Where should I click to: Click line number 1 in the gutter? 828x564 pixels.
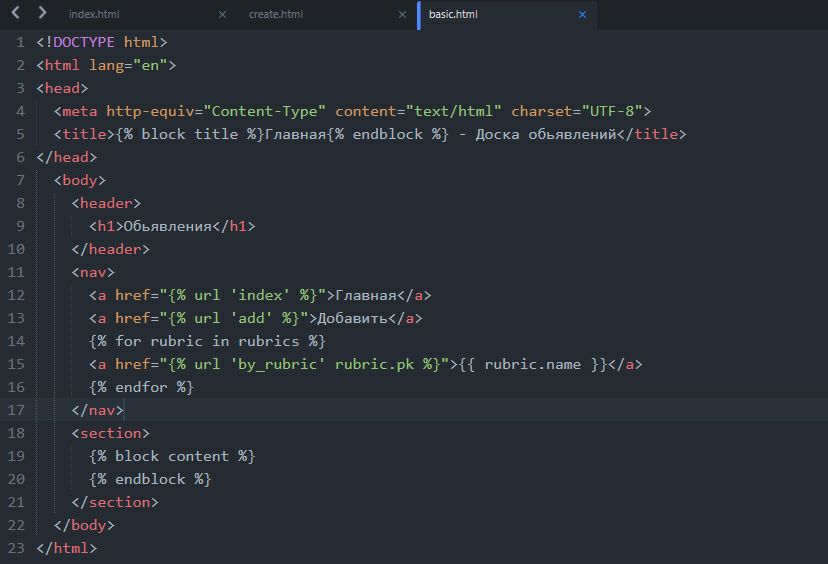point(20,42)
